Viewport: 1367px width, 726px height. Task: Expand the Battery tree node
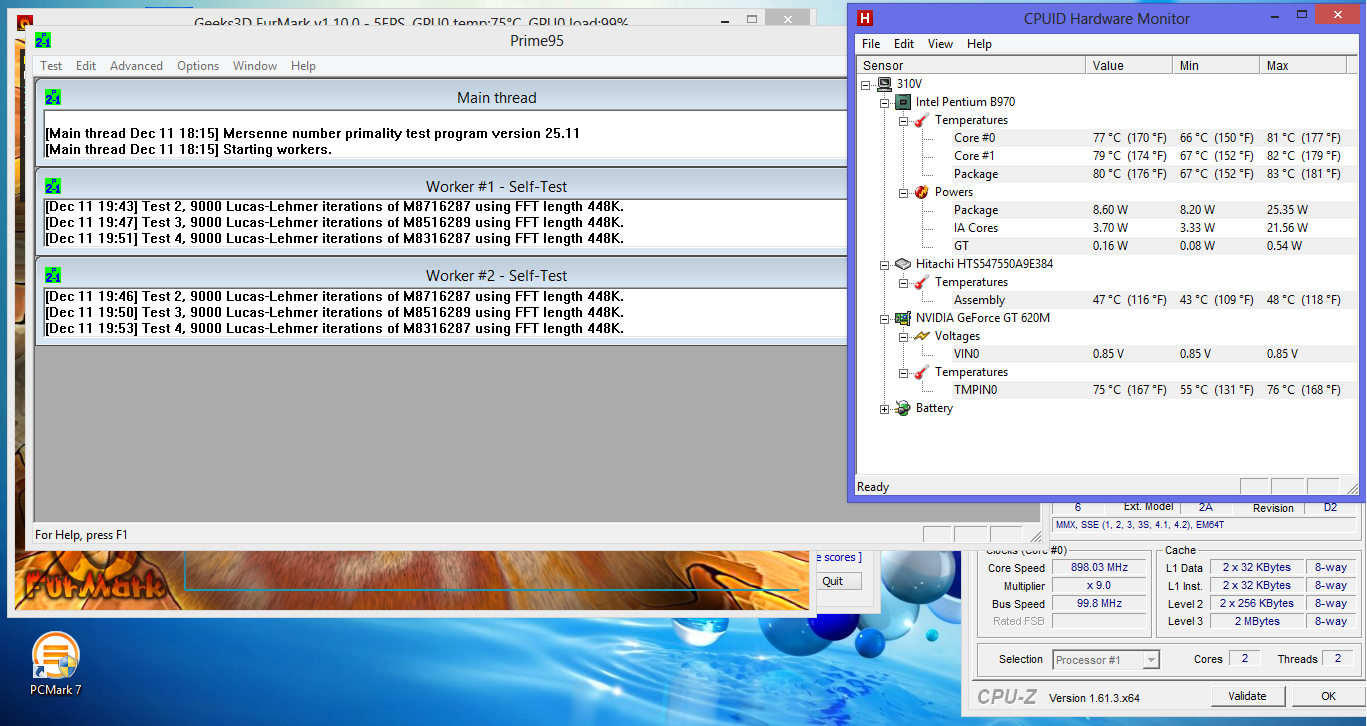coord(884,408)
